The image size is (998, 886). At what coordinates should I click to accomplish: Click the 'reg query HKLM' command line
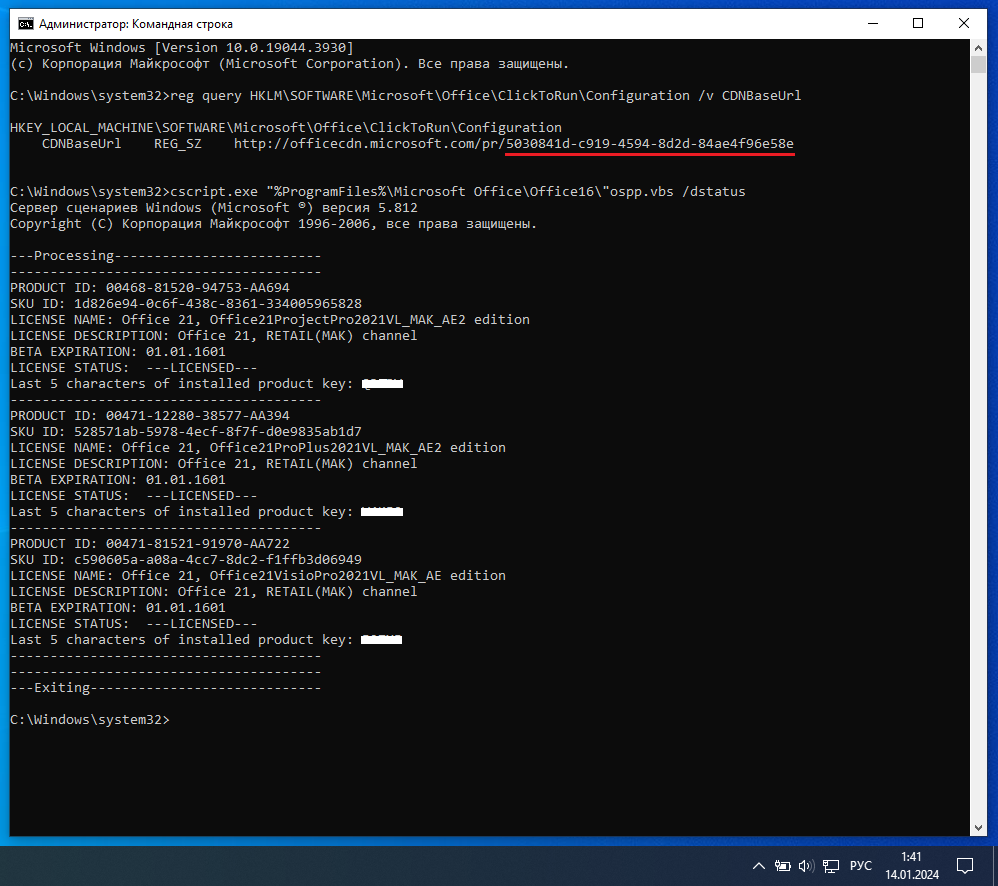tap(405, 96)
